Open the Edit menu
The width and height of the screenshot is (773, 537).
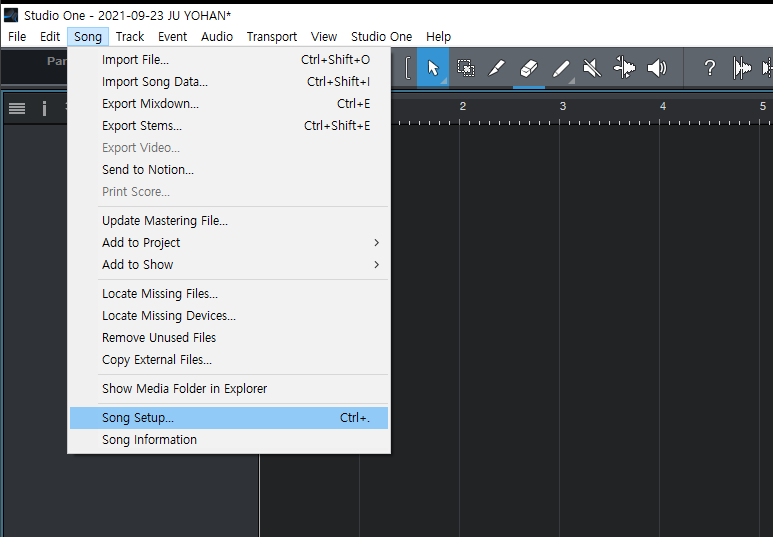point(50,36)
